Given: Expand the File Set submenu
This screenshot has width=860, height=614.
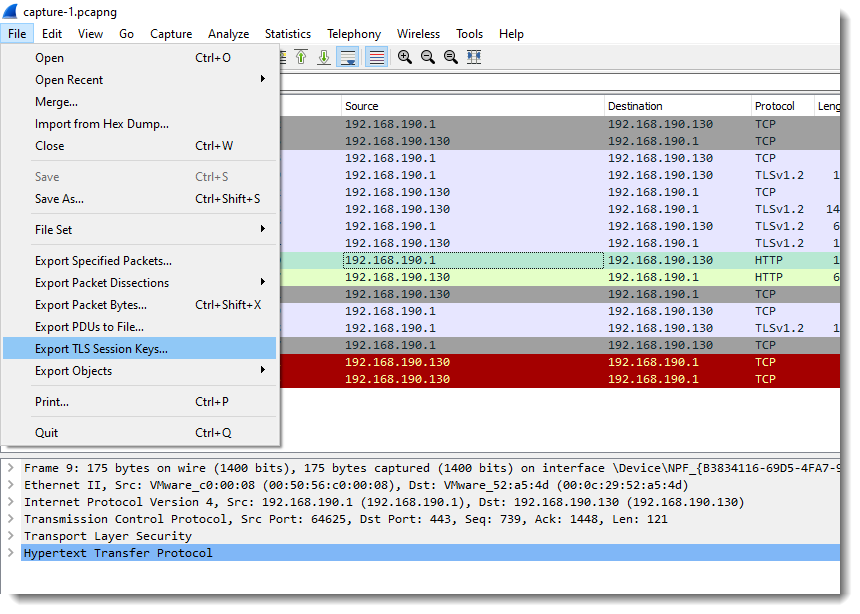Looking at the screenshot, I should click(54, 230).
